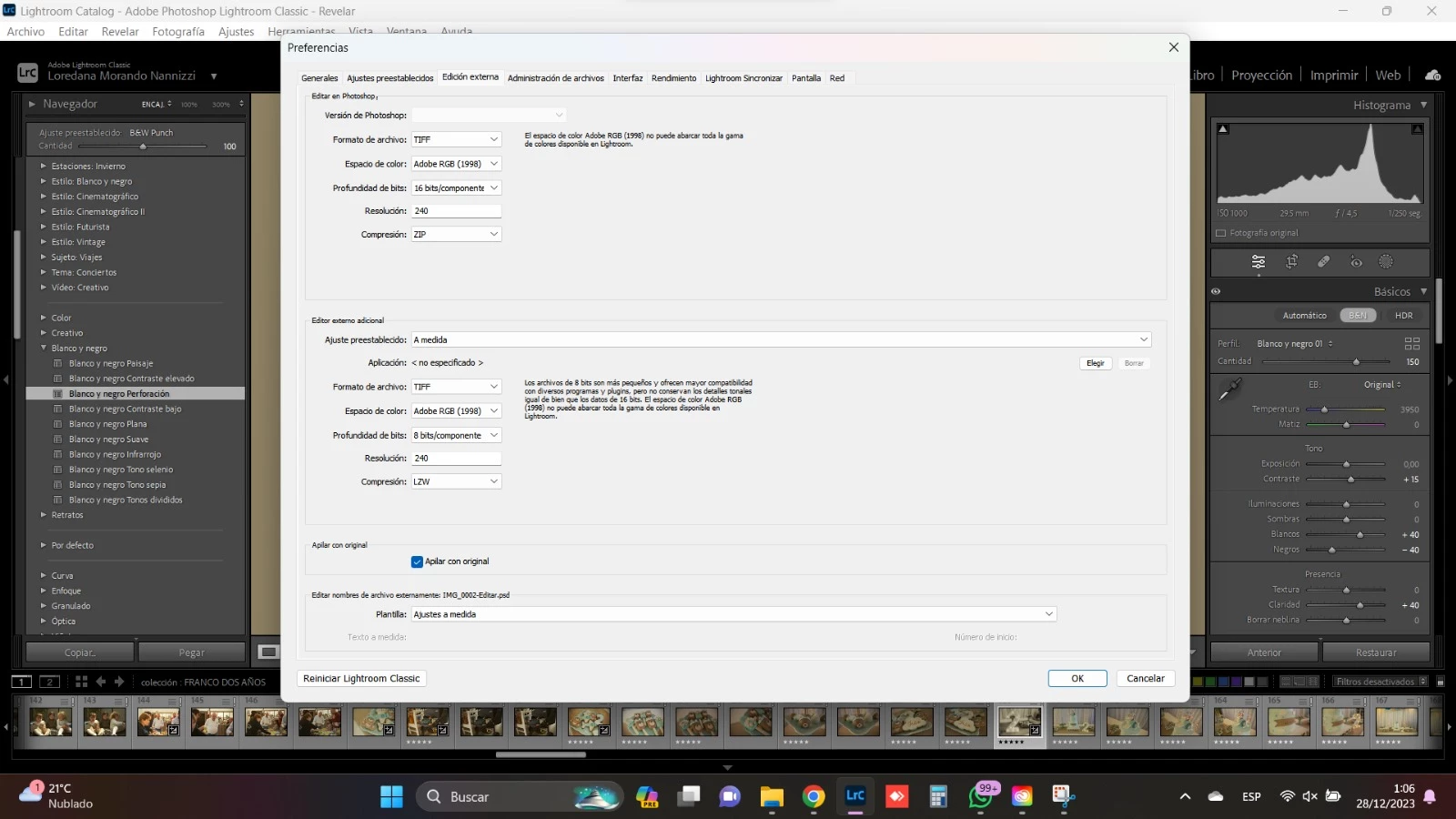1456x819 pixels.
Task: Click Resolución field in Photoshop section
Action: 456,211
